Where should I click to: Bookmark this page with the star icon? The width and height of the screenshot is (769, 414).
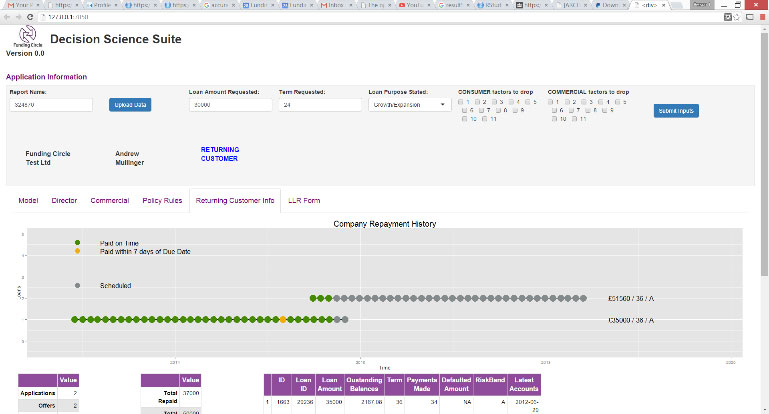pyautogui.click(x=737, y=17)
